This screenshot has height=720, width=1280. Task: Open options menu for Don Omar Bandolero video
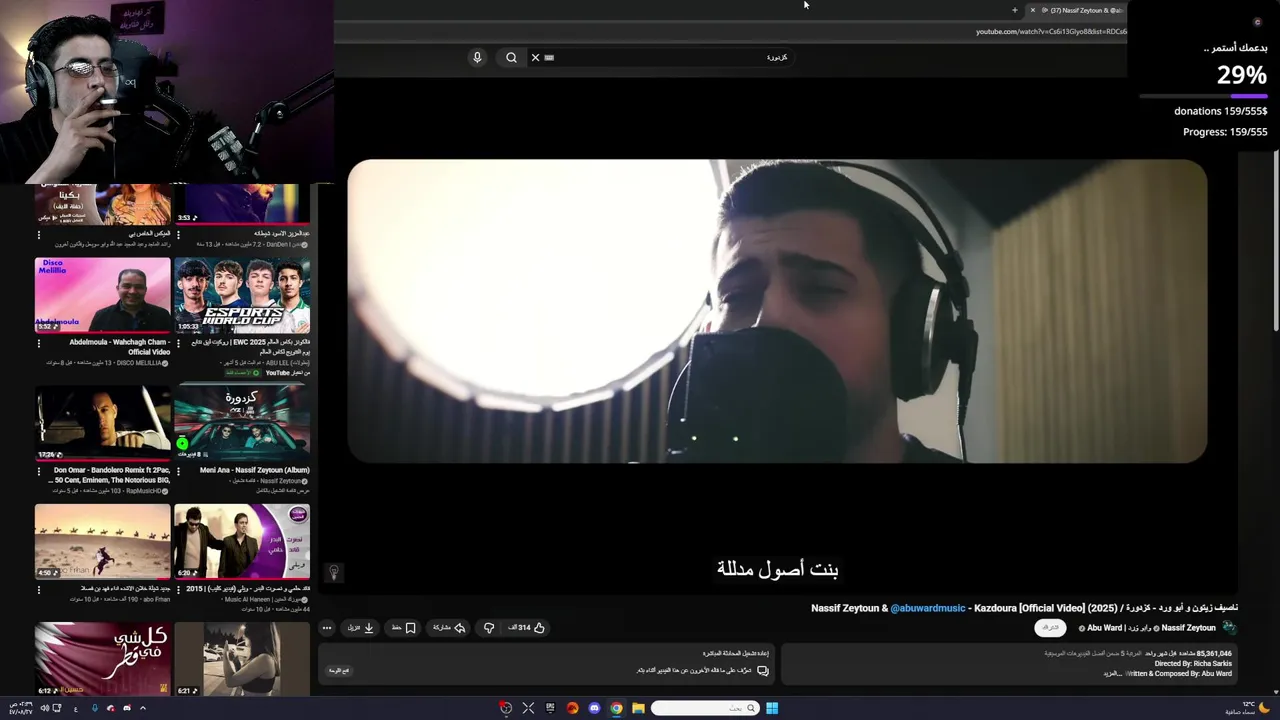[x=39, y=471]
